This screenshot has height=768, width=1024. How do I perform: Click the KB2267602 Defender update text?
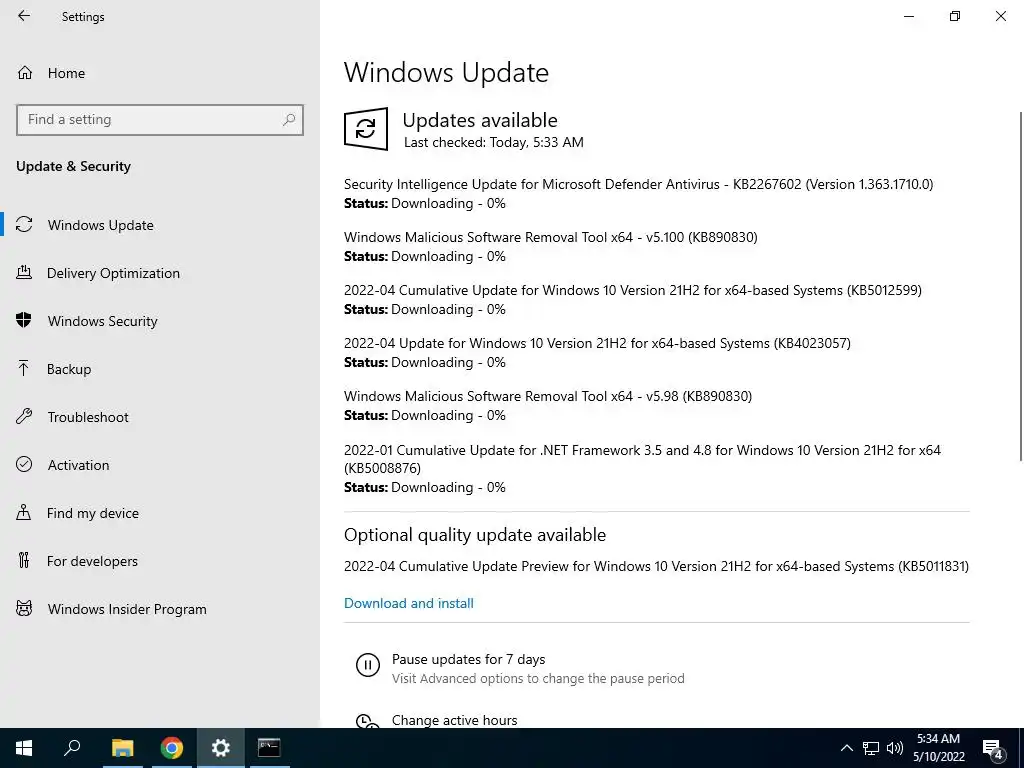point(638,184)
